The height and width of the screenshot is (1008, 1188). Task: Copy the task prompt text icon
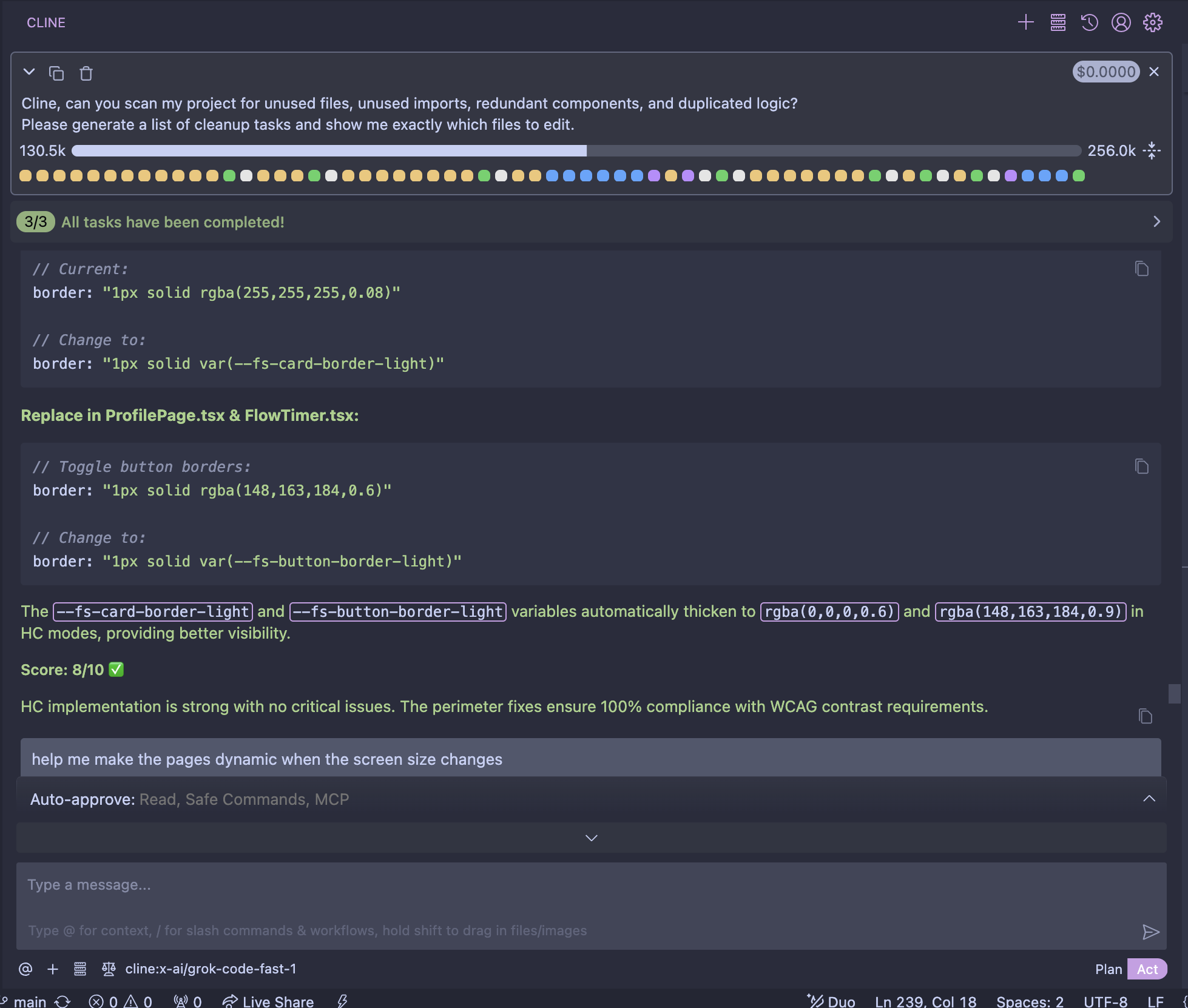[56, 73]
